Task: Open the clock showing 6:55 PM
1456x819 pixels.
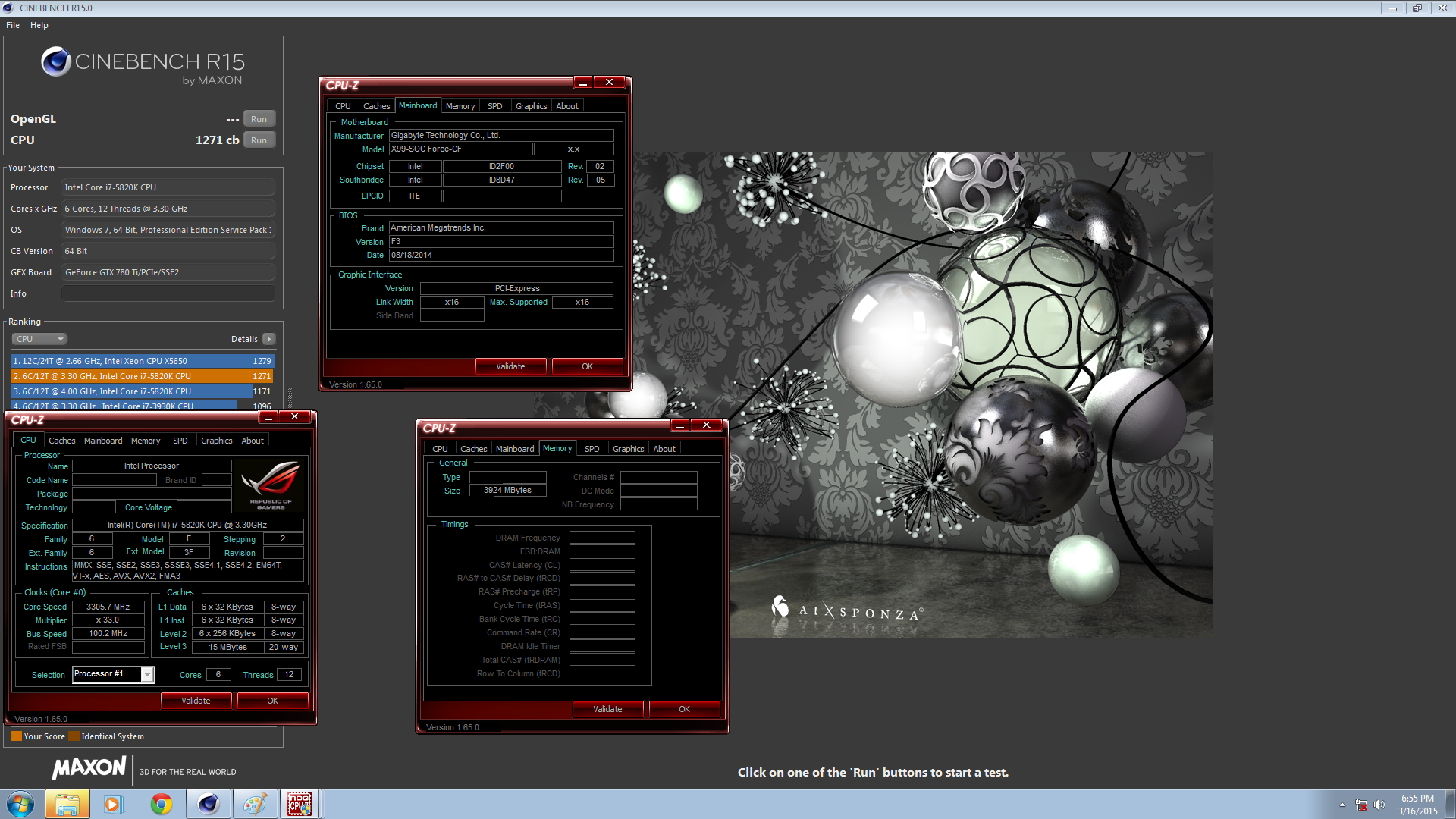Action: 1417,805
